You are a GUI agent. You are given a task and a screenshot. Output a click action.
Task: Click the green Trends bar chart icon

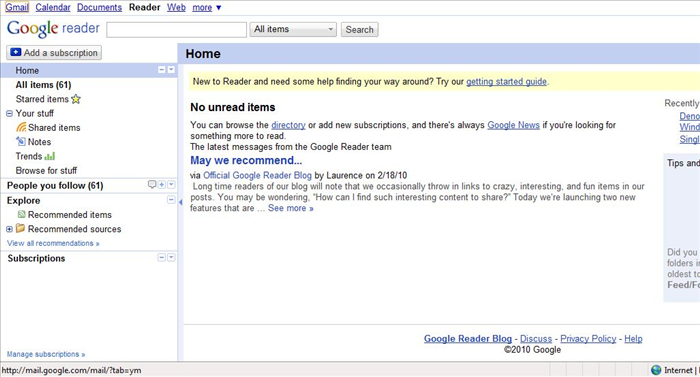click(x=50, y=156)
